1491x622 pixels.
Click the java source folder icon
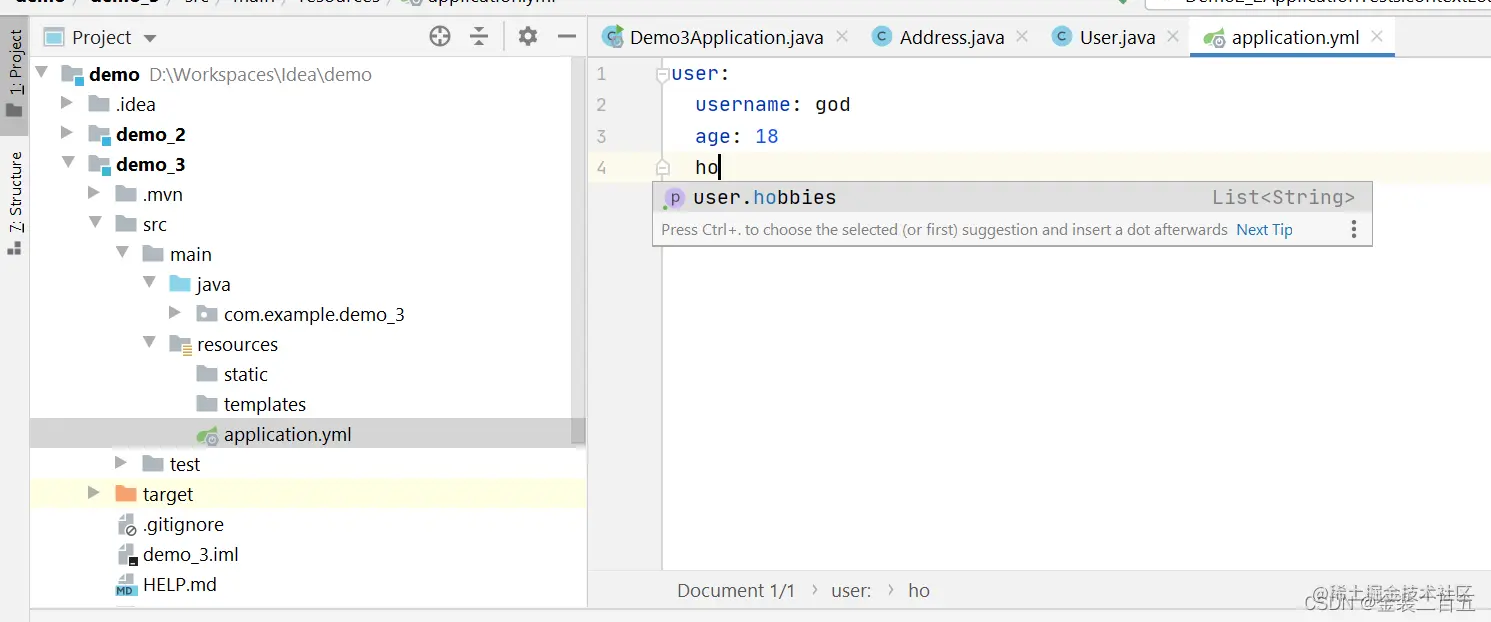(180, 284)
